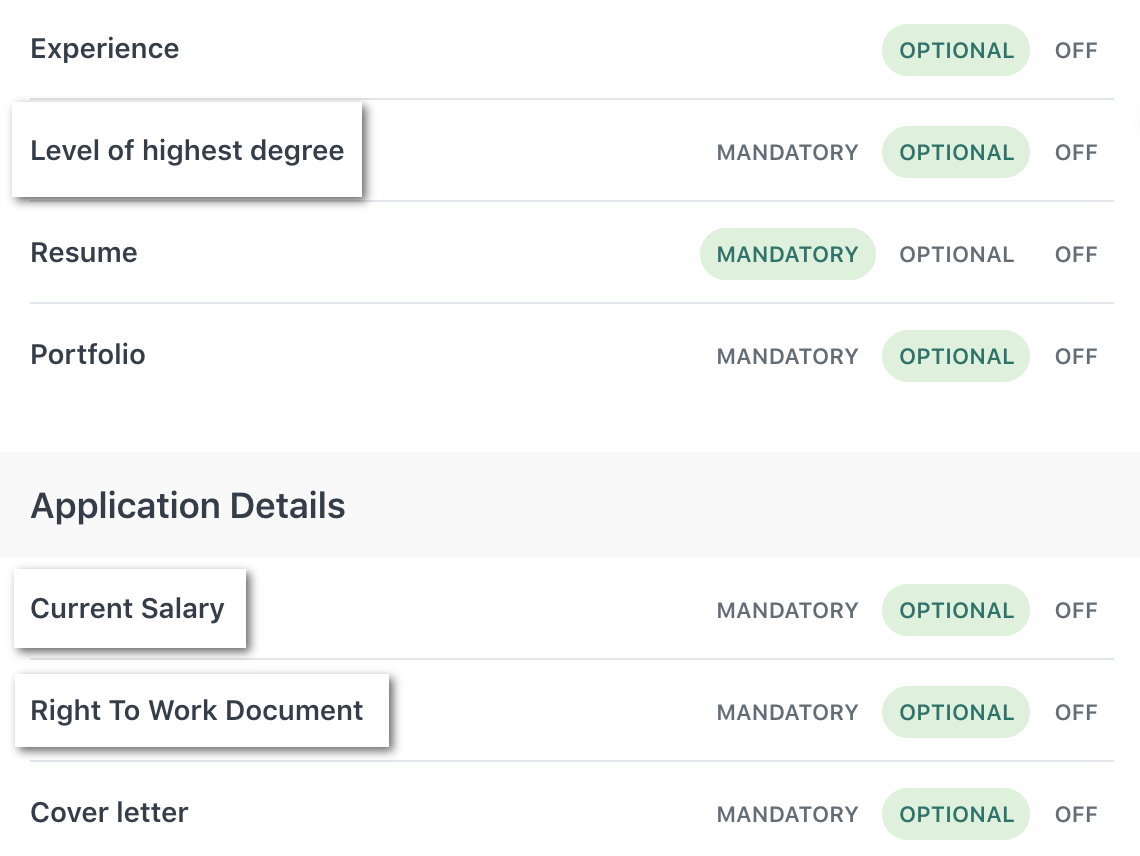The image size is (1140, 856).
Task: Set Current Salary to Mandatory
Action: pyautogui.click(x=787, y=610)
